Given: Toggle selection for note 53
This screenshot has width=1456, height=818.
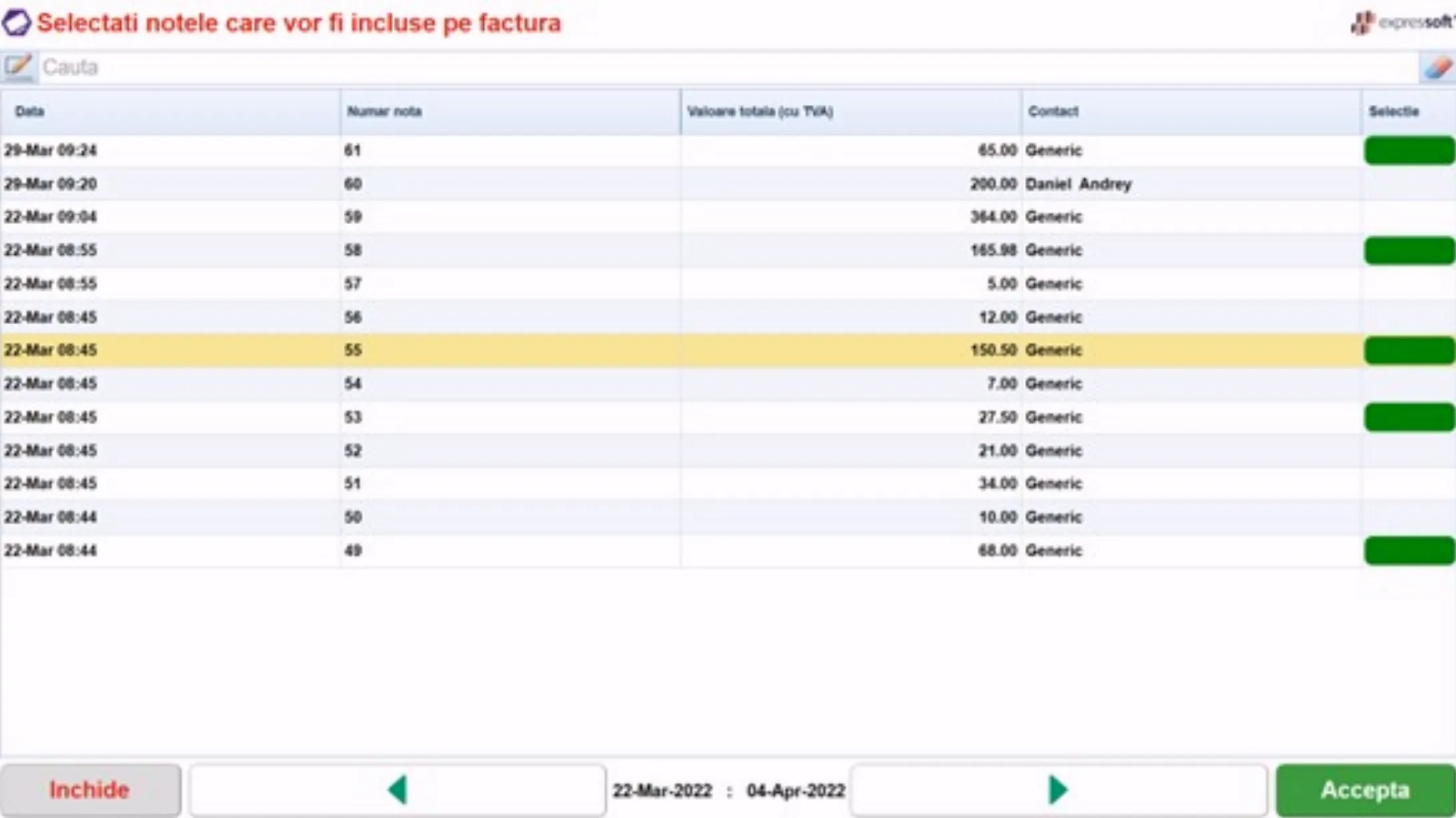Looking at the screenshot, I should 1409,417.
